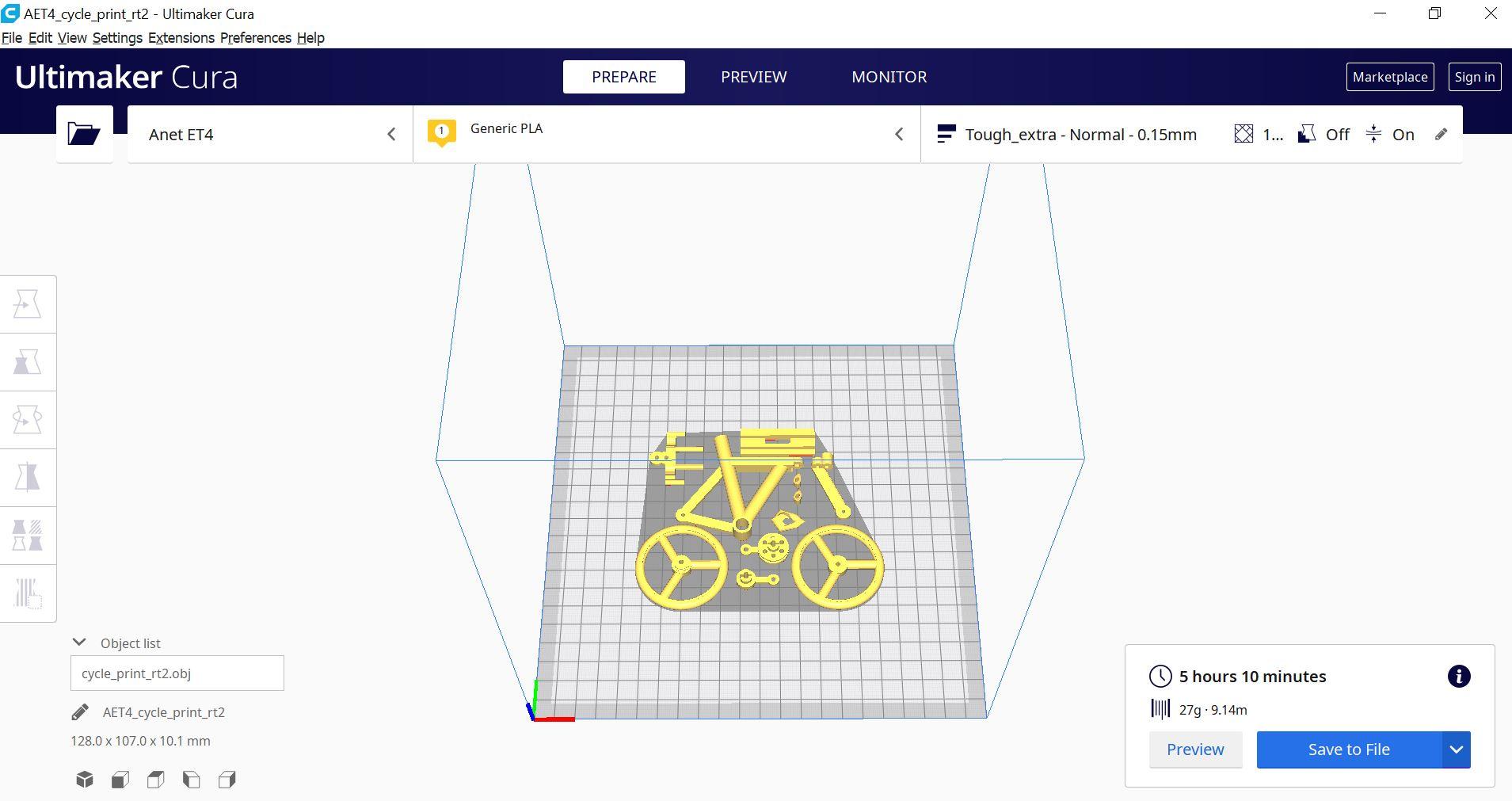Image resolution: width=1512 pixels, height=801 pixels.
Task: Switch to top view camera icon
Action: coord(156,780)
